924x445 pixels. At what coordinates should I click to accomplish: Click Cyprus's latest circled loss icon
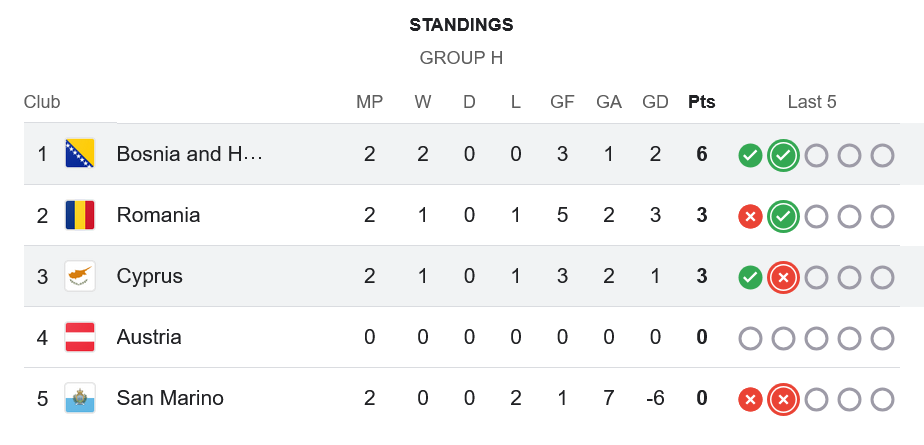tap(784, 277)
